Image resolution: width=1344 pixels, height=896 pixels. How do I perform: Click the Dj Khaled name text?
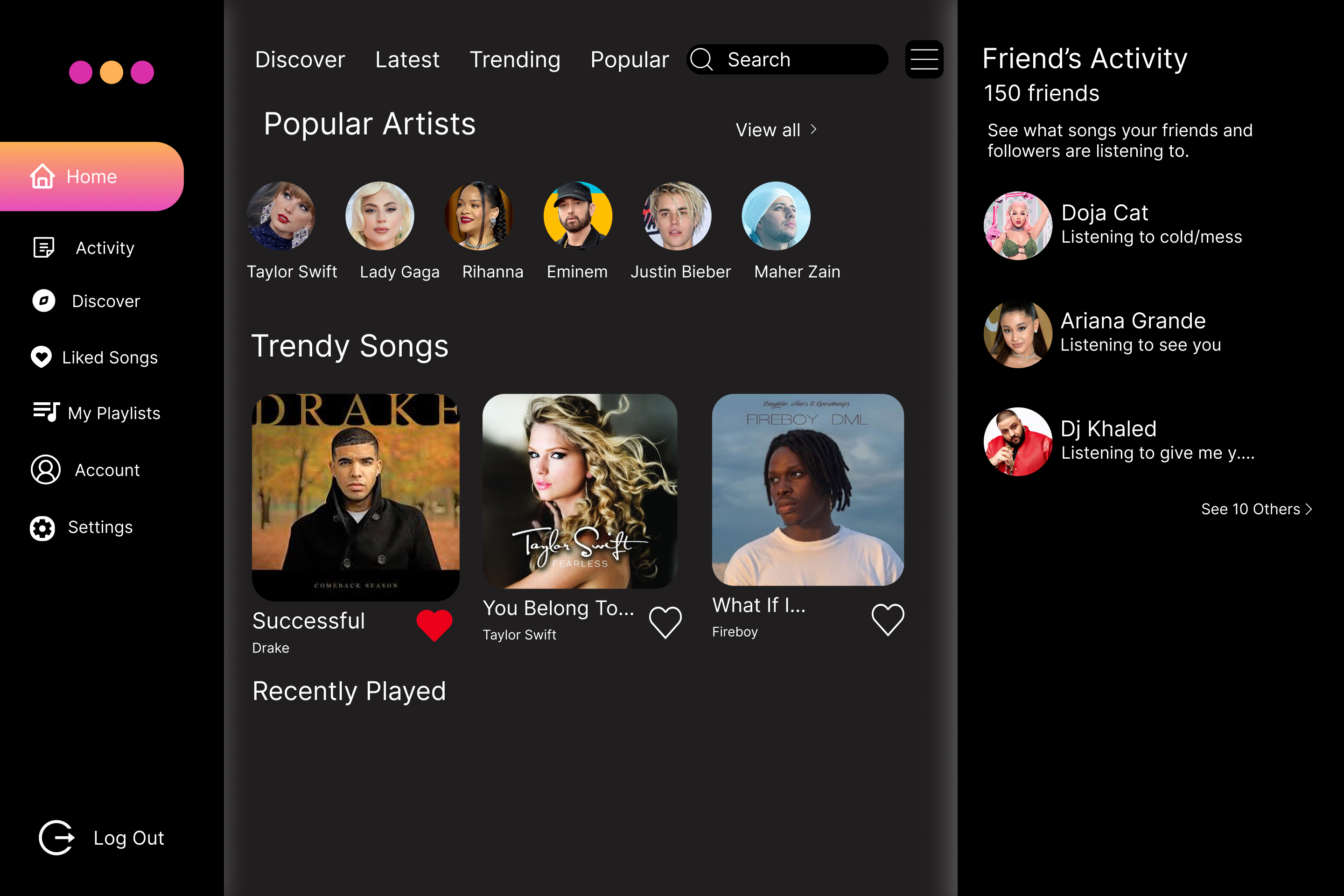coord(1109,428)
